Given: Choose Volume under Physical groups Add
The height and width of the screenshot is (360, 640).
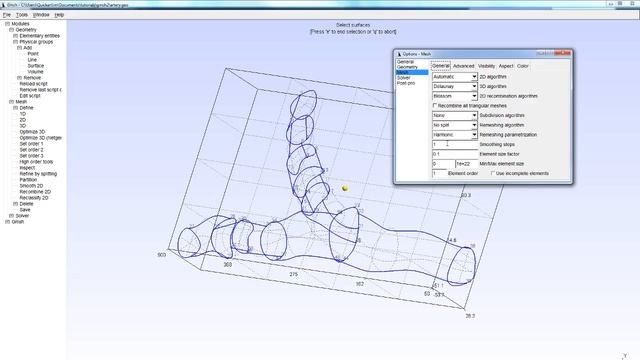Looking at the screenshot, I should click(35, 72).
